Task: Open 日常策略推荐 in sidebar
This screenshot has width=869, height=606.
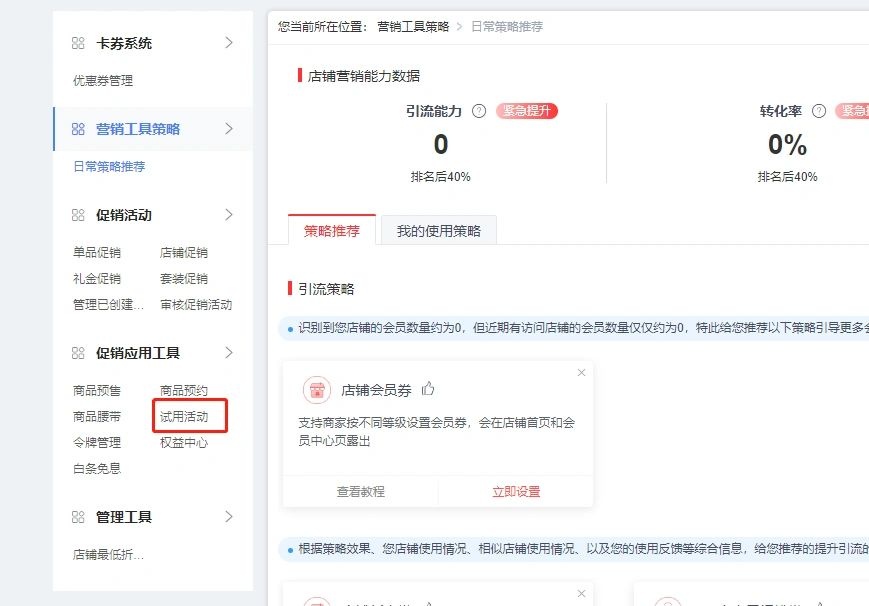Action: point(109,167)
